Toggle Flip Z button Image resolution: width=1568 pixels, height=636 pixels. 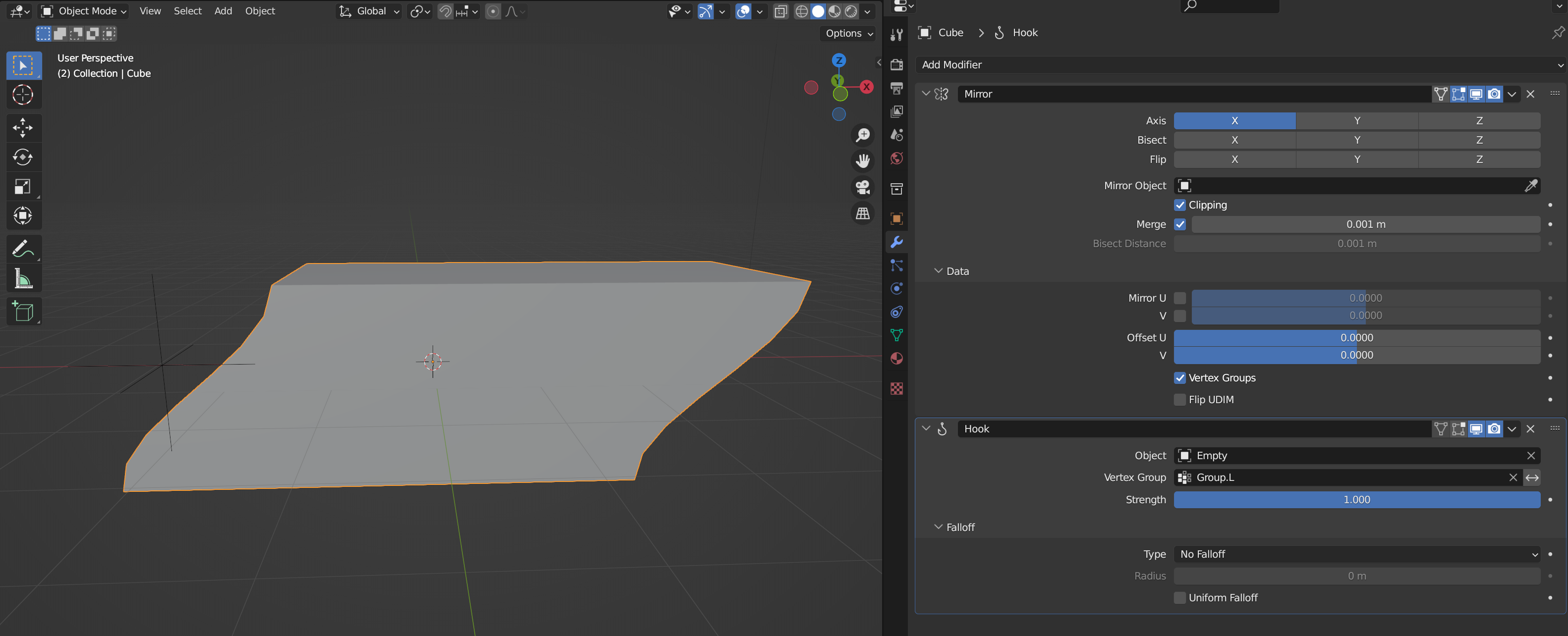(1479, 159)
